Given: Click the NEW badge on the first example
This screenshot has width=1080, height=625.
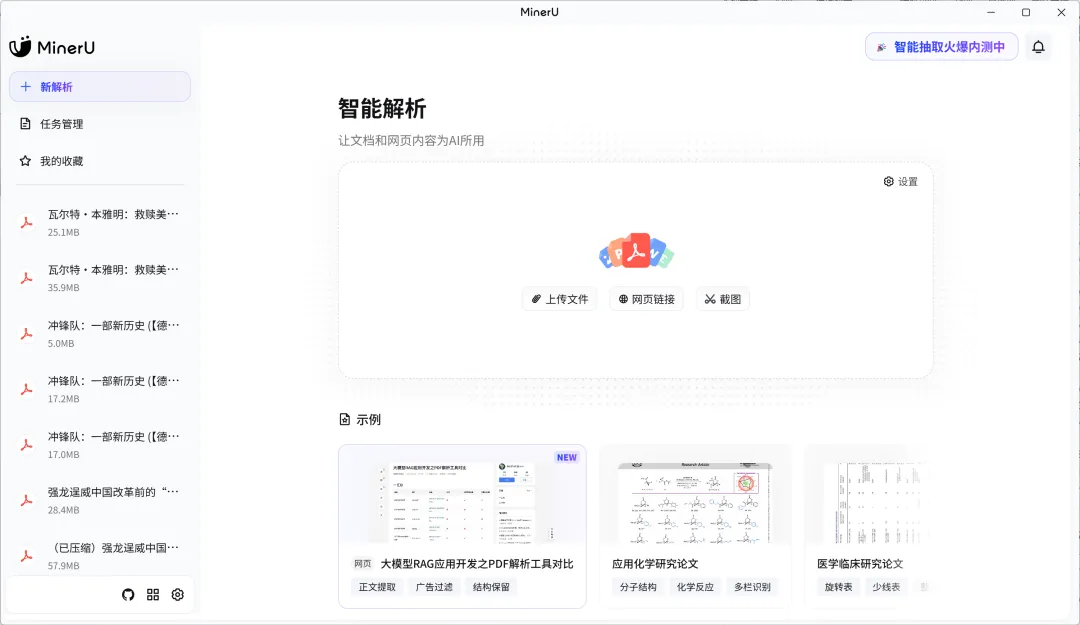Looking at the screenshot, I should [x=567, y=458].
